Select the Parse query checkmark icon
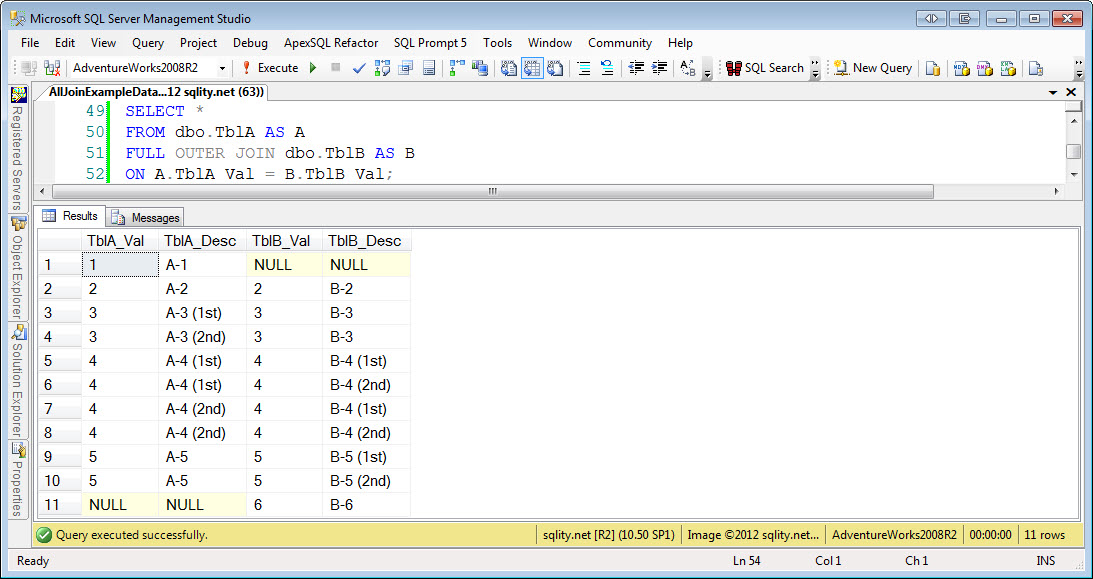Viewport: 1093px width, 579px height. pos(358,68)
